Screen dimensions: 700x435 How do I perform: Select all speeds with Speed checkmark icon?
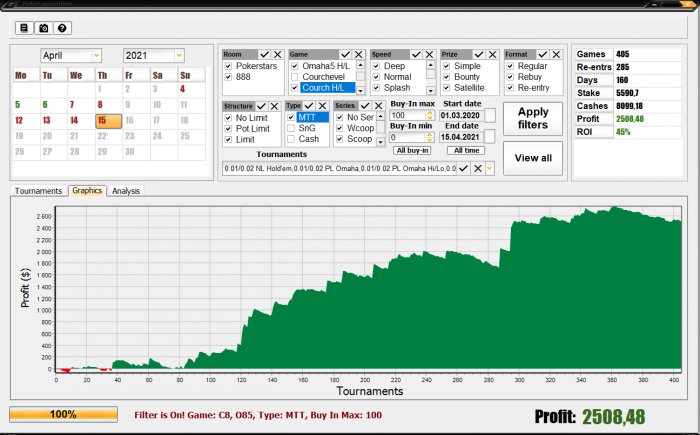click(416, 54)
